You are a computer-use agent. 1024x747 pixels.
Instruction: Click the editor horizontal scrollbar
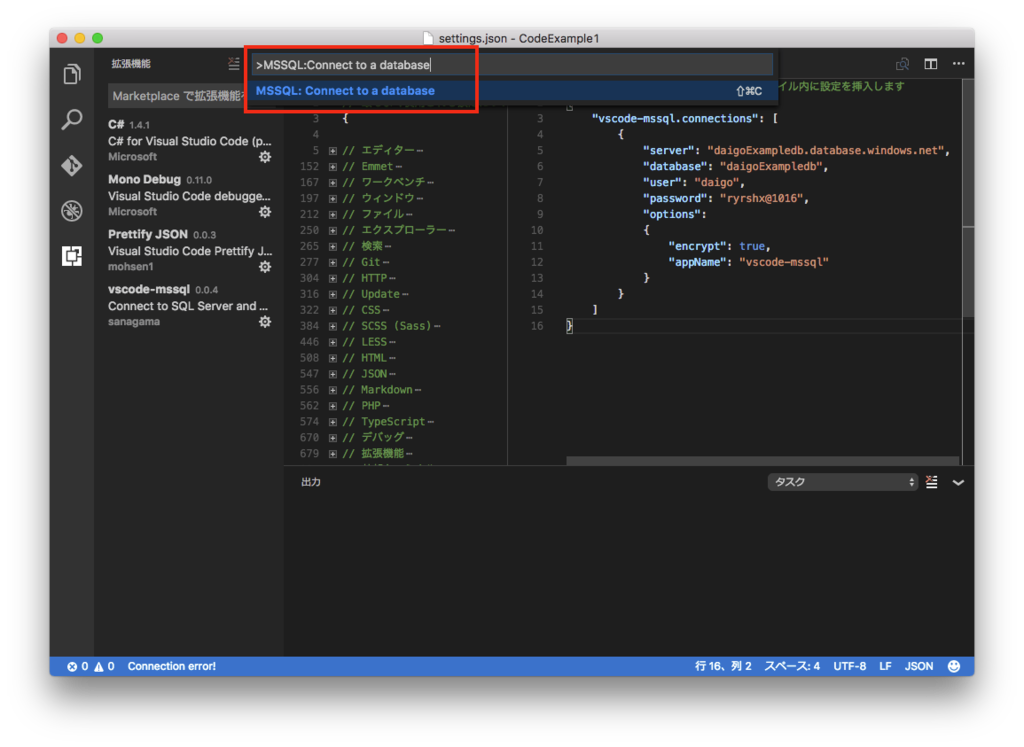[x=763, y=461]
